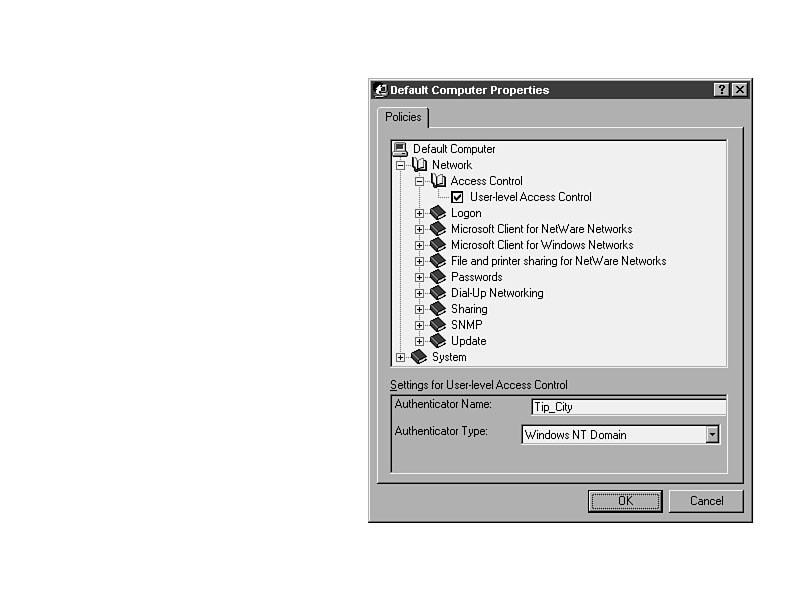Select the Policies tab

click(x=403, y=117)
